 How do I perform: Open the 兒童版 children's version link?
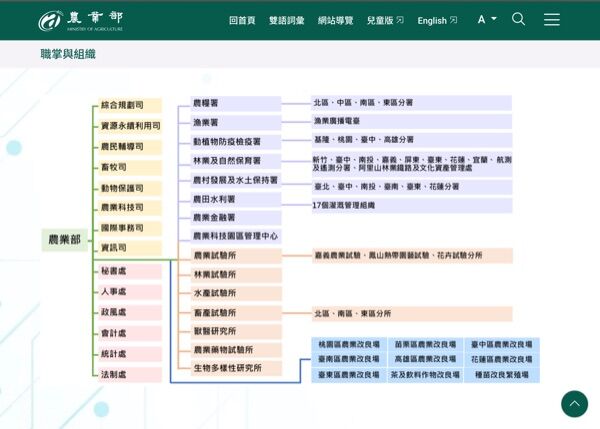pyautogui.click(x=385, y=20)
